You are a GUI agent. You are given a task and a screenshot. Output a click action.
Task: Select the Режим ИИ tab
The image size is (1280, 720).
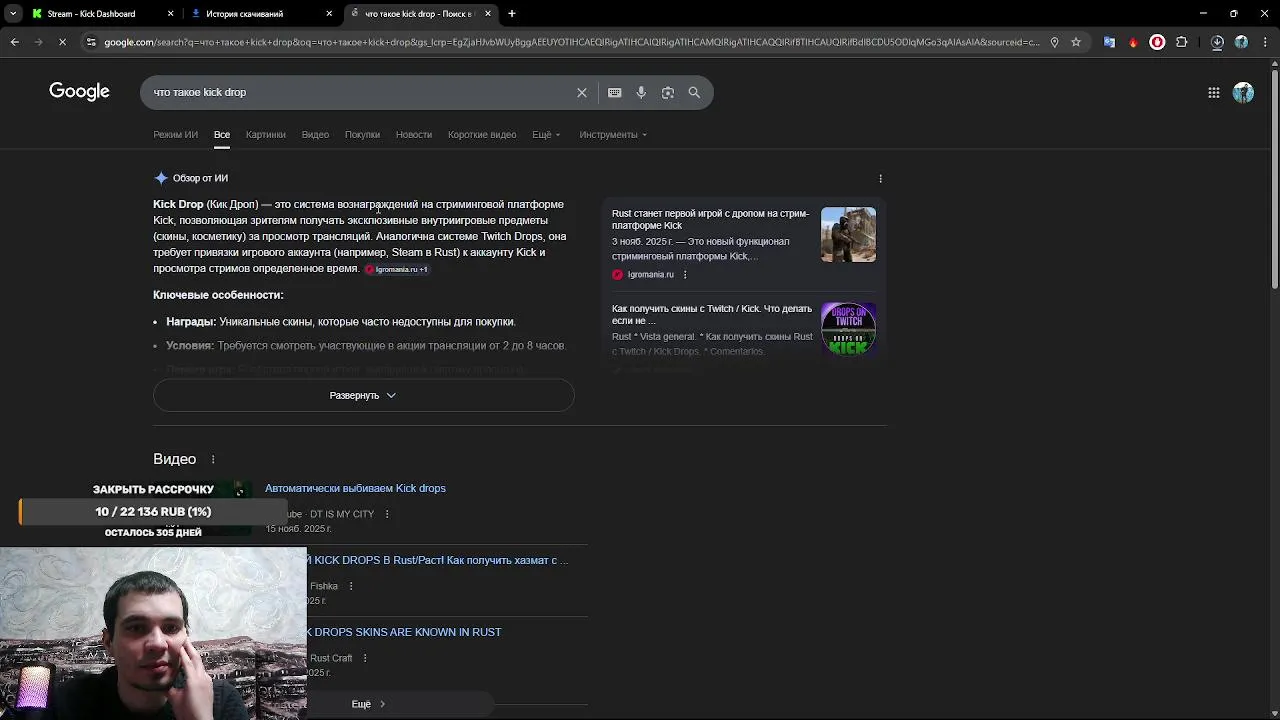click(x=175, y=134)
